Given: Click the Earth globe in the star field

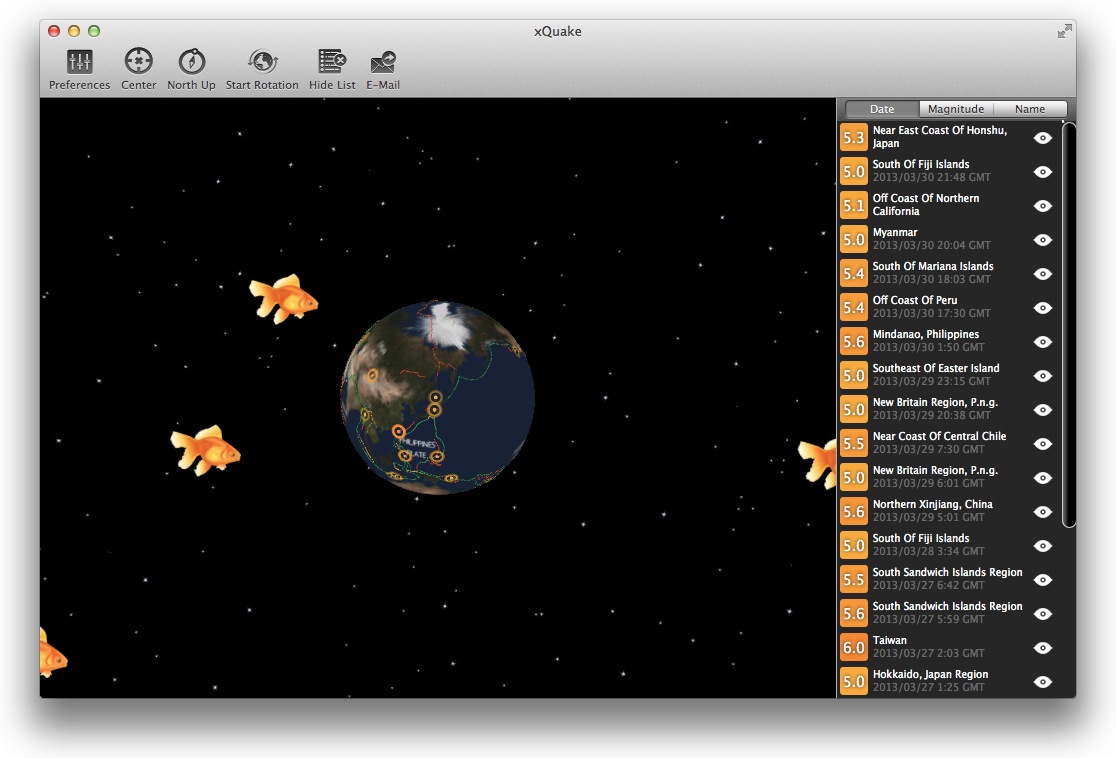Looking at the screenshot, I should (437, 397).
